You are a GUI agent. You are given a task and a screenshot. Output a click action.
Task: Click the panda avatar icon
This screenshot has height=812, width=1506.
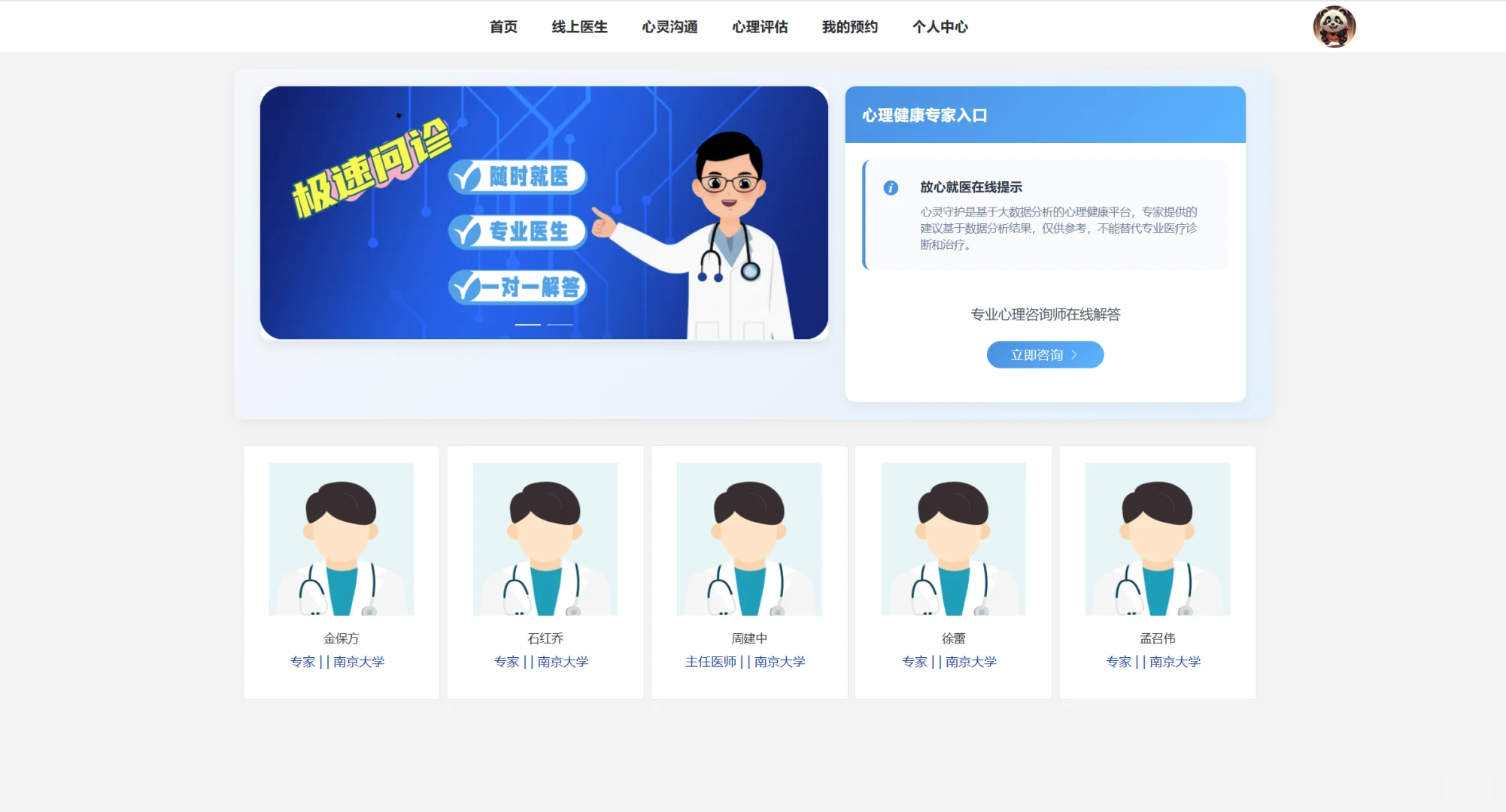[1335, 26]
